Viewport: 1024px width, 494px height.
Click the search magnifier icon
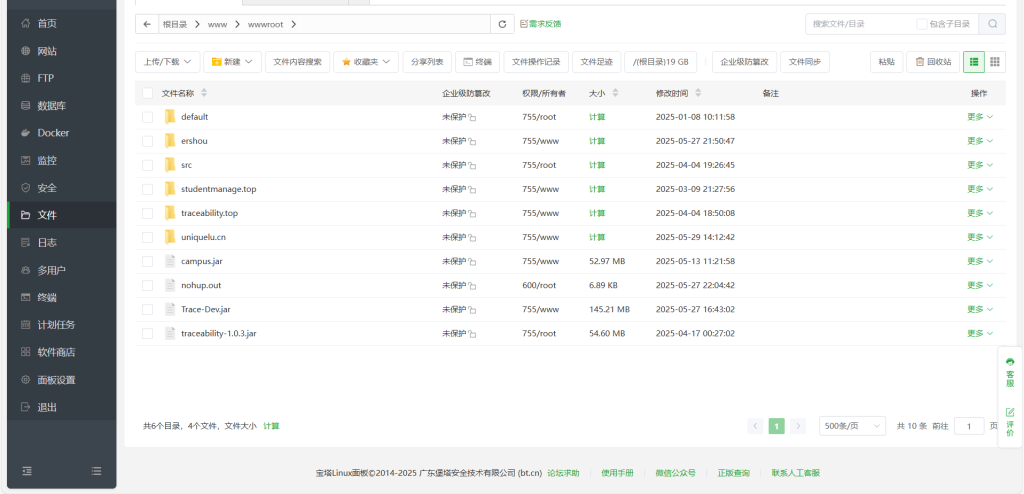(992, 24)
